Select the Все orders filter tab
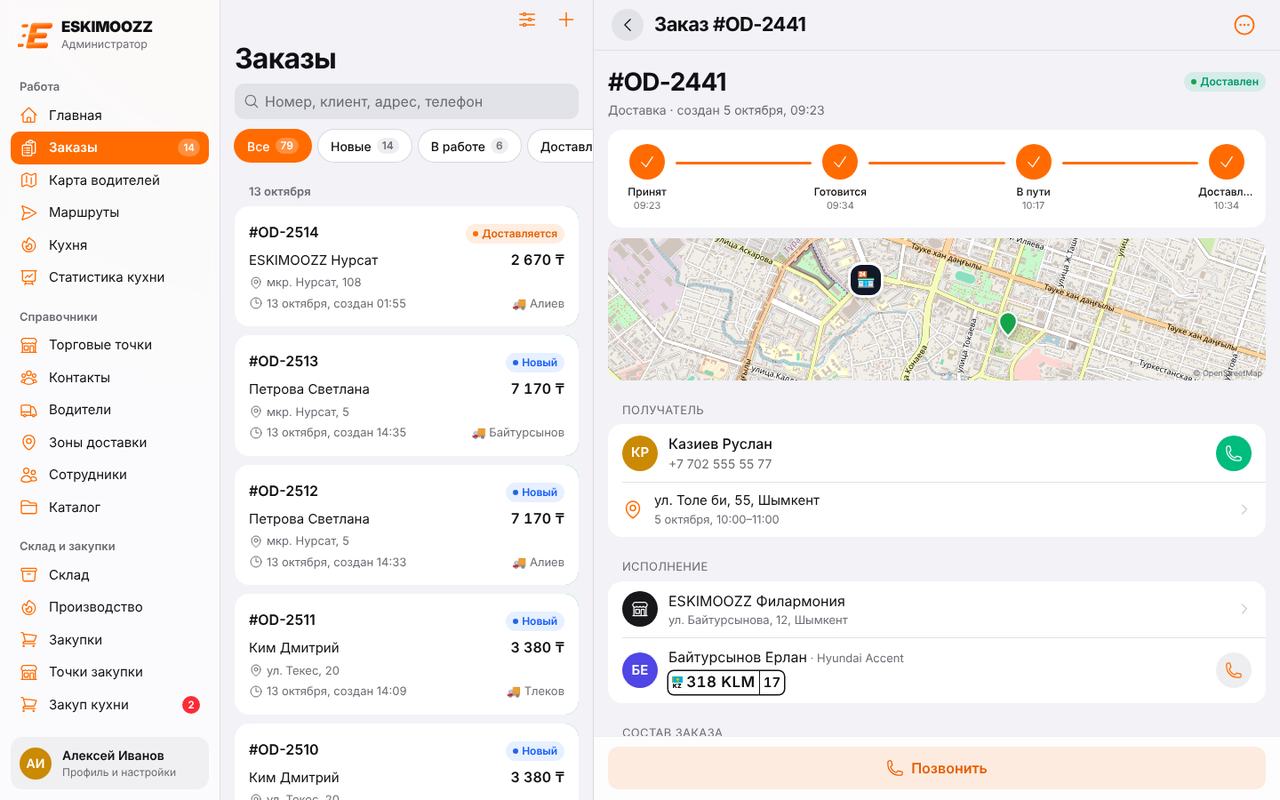The height and width of the screenshot is (800, 1280). 273,146
